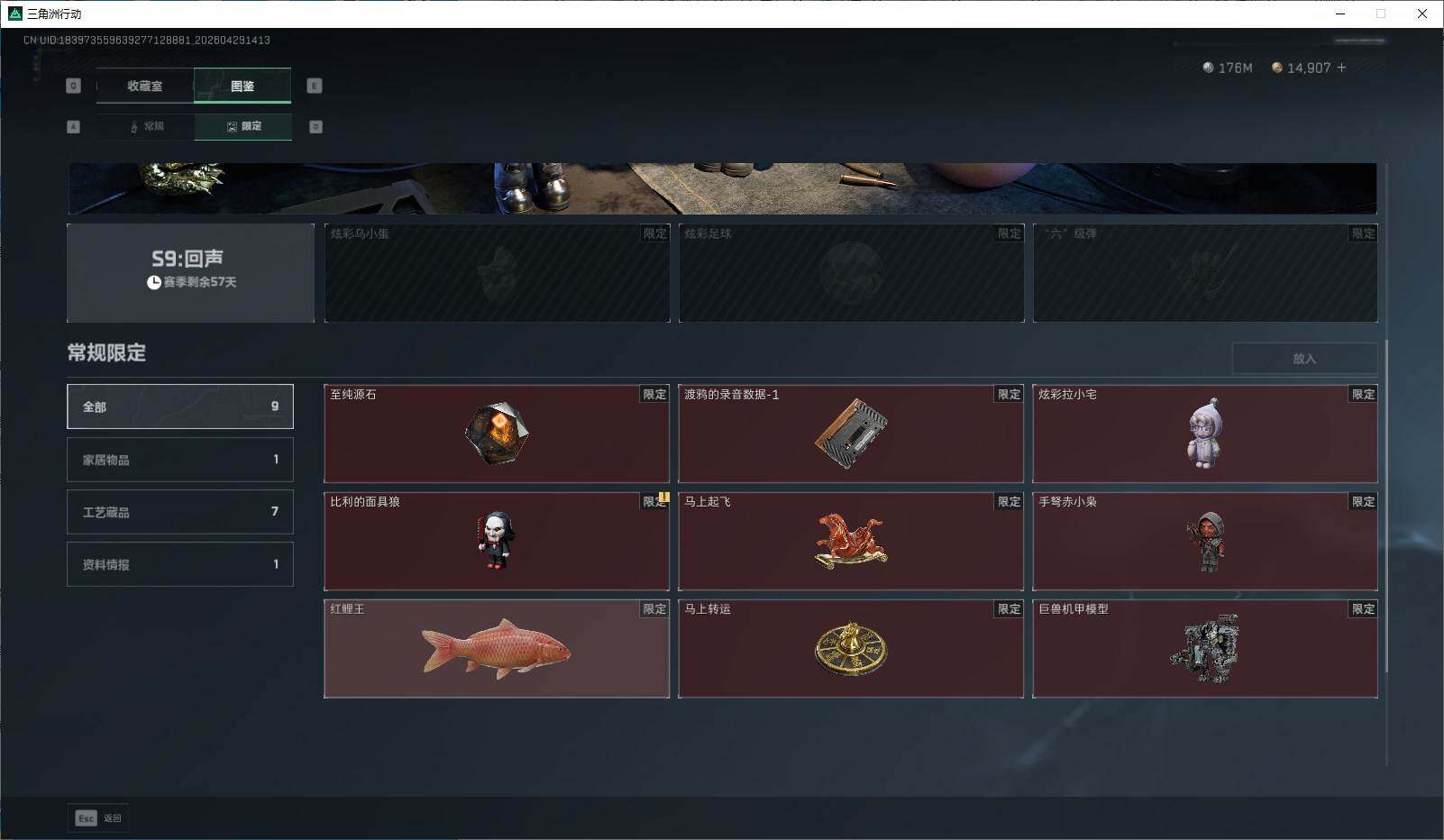Select the 渡鸦的录音数据-1 cassette tape icon
The width and height of the screenshot is (1444, 840).
click(851, 434)
